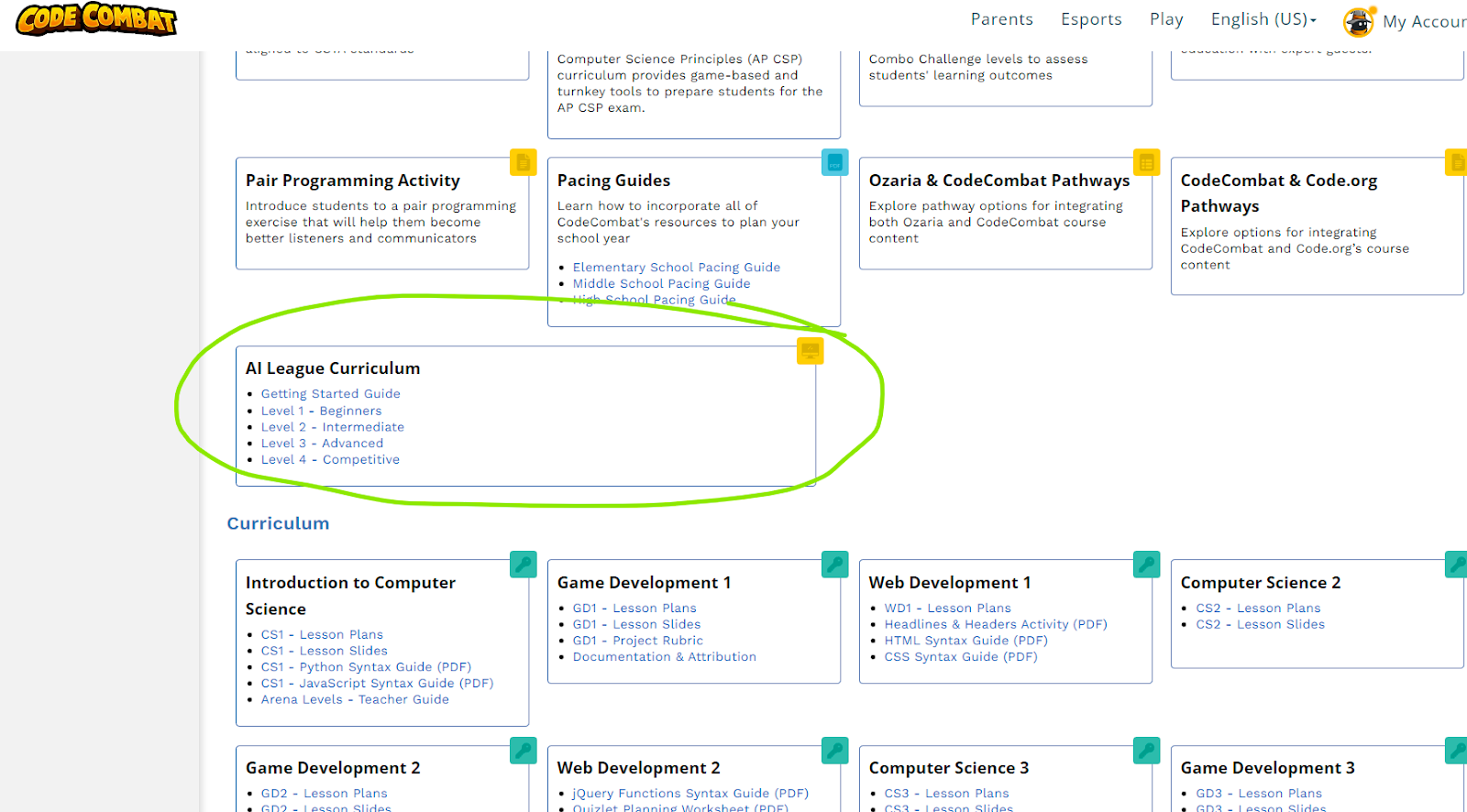Open GD1 - Lesson Plans link
The image size is (1467, 812).
(x=634, y=609)
